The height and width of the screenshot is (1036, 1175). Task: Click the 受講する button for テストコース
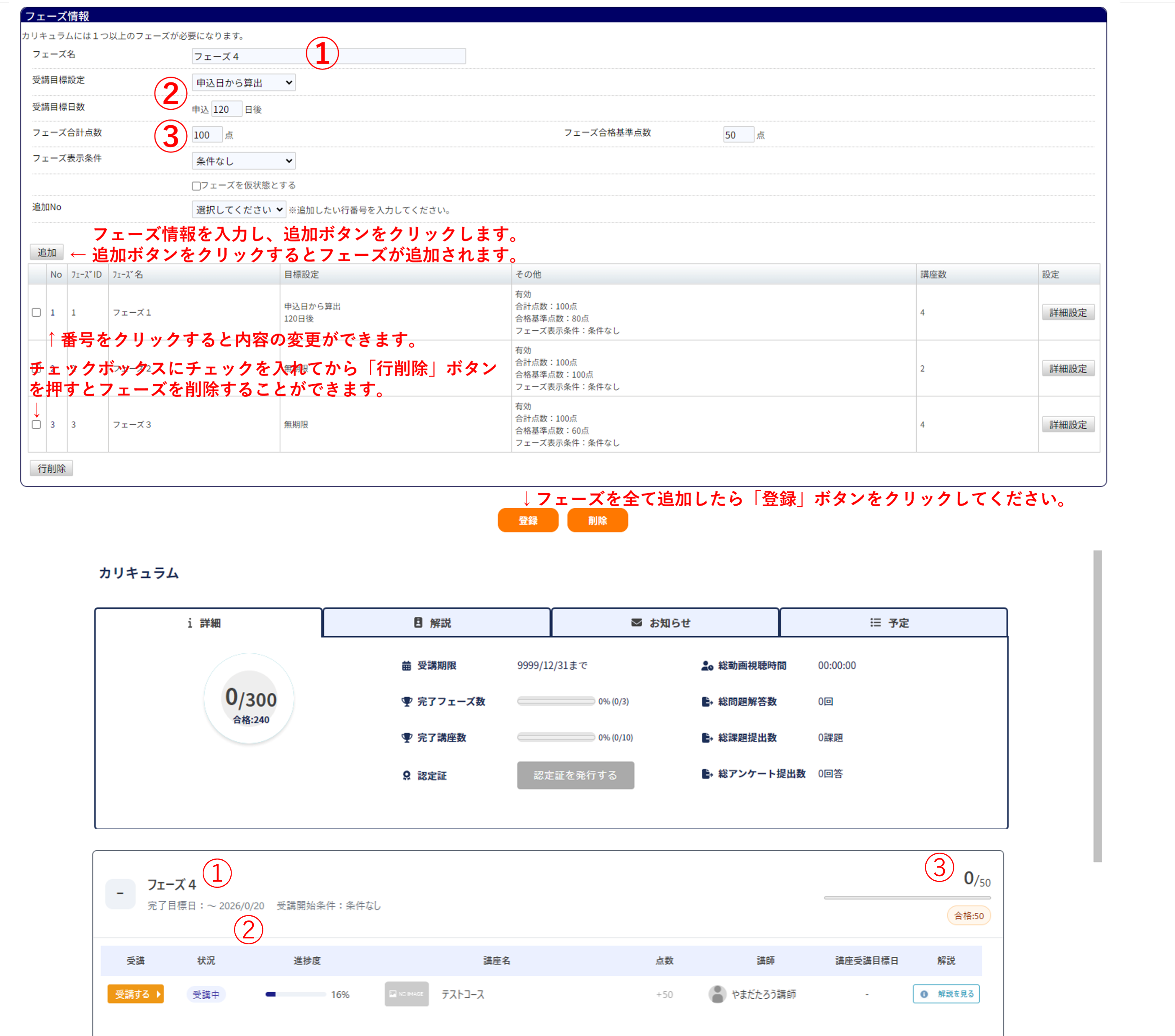[x=136, y=994]
